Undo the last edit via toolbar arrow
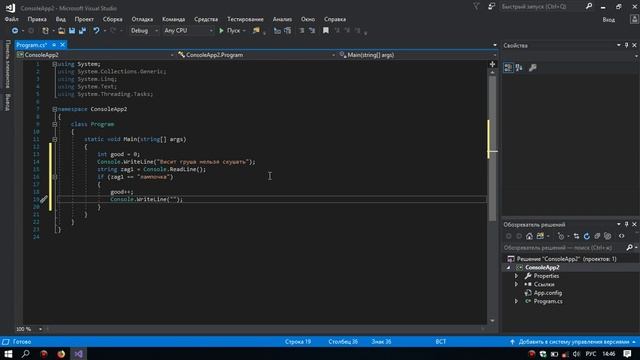This screenshot has height=360, width=640. tap(96, 31)
